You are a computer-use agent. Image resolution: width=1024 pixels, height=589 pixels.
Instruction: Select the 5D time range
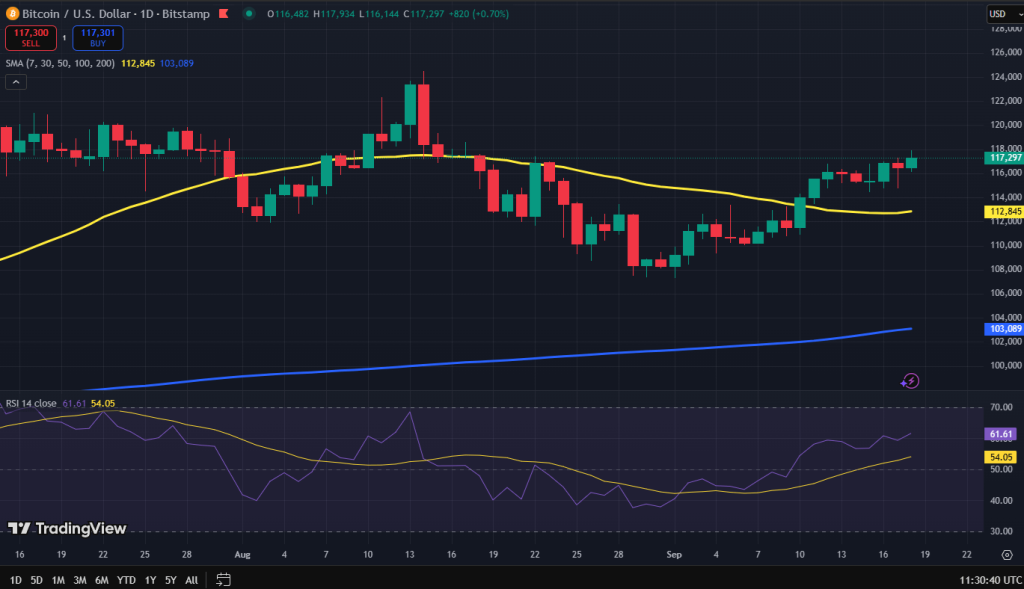tap(37, 580)
